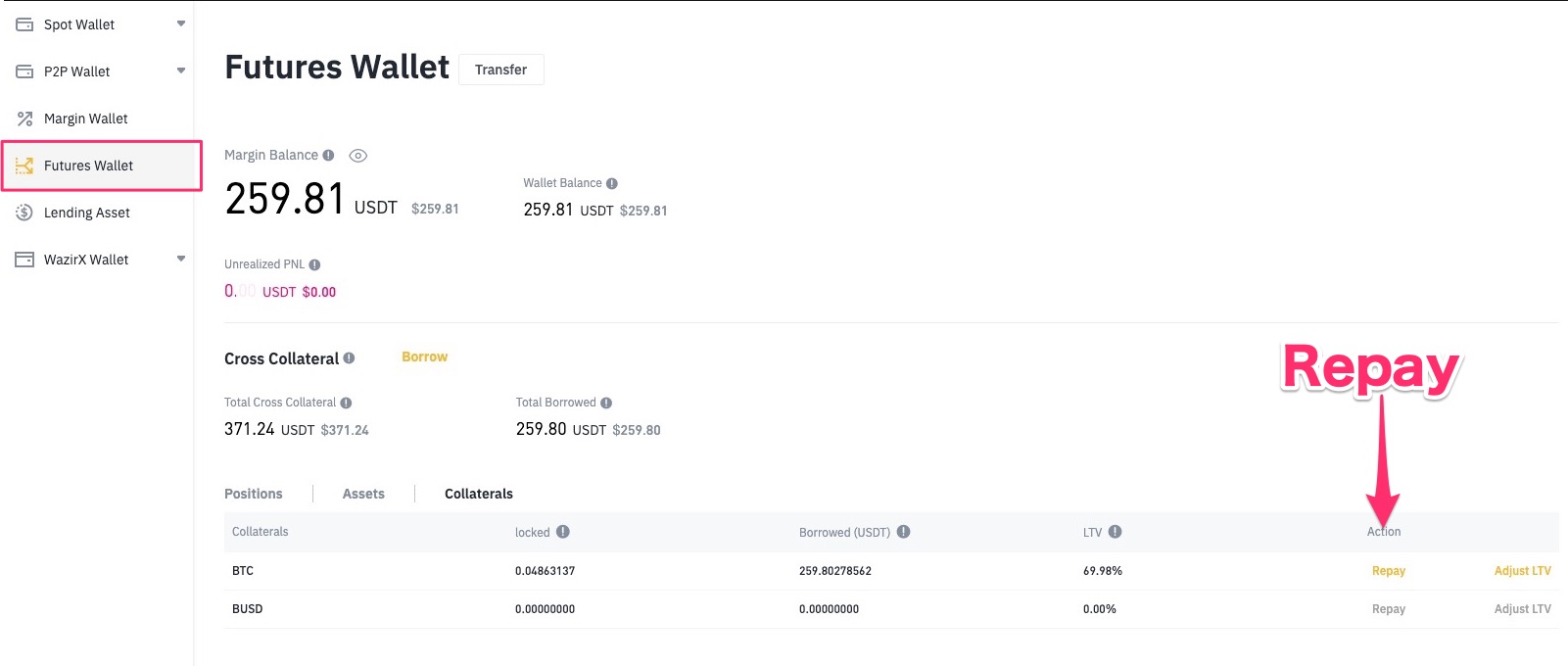Click the Lending Asset dollar icon
1568x666 pixels.
coord(24,213)
